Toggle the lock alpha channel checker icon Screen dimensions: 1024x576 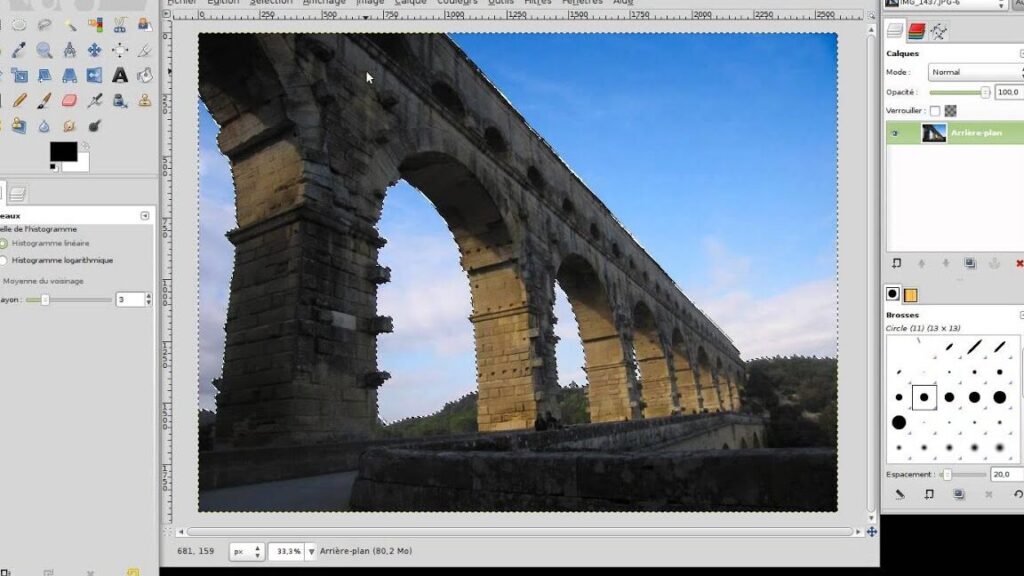click(x=950, y=111)
